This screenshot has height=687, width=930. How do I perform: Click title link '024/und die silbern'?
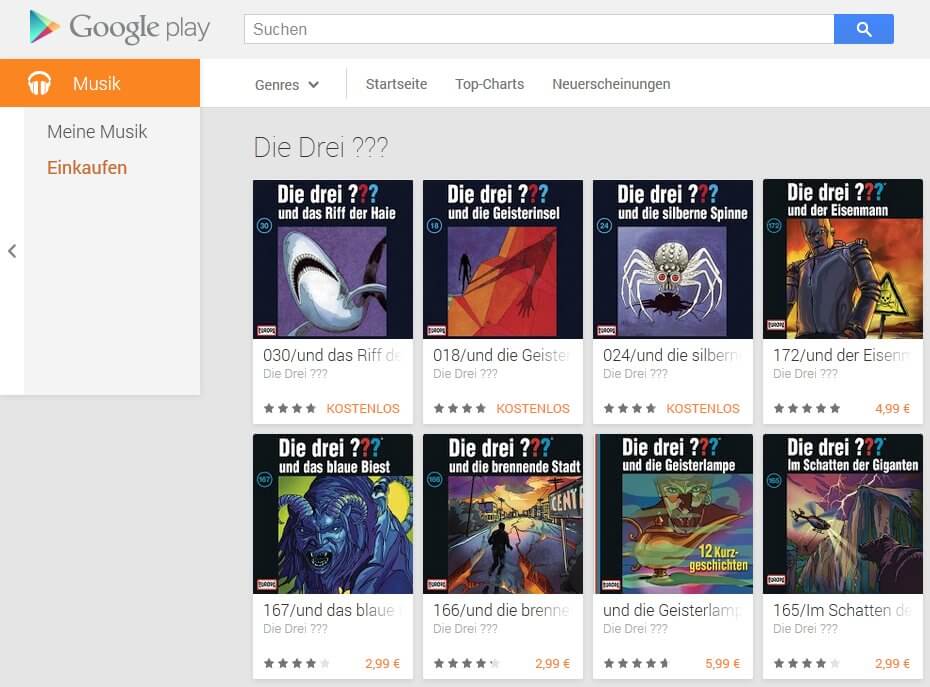click(672, 355)
